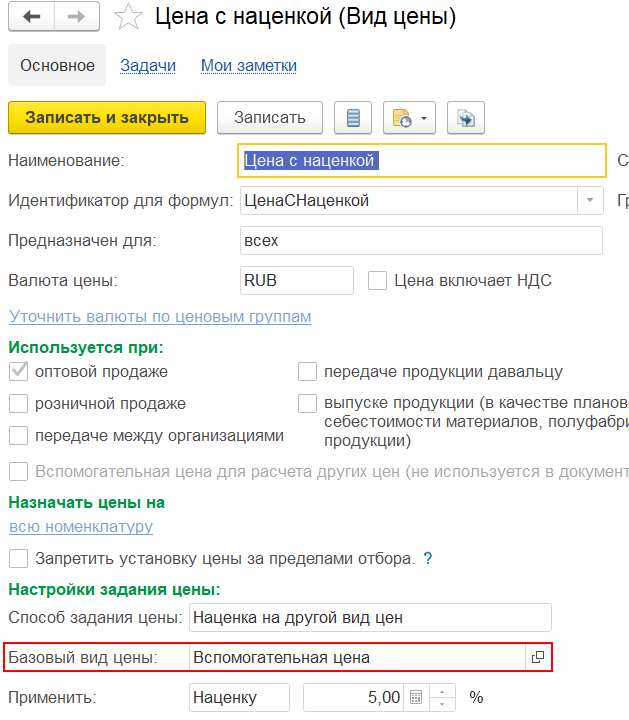Click the Записать и закрыть button
This screenshot has width=629, height=720.
point(107,118)
